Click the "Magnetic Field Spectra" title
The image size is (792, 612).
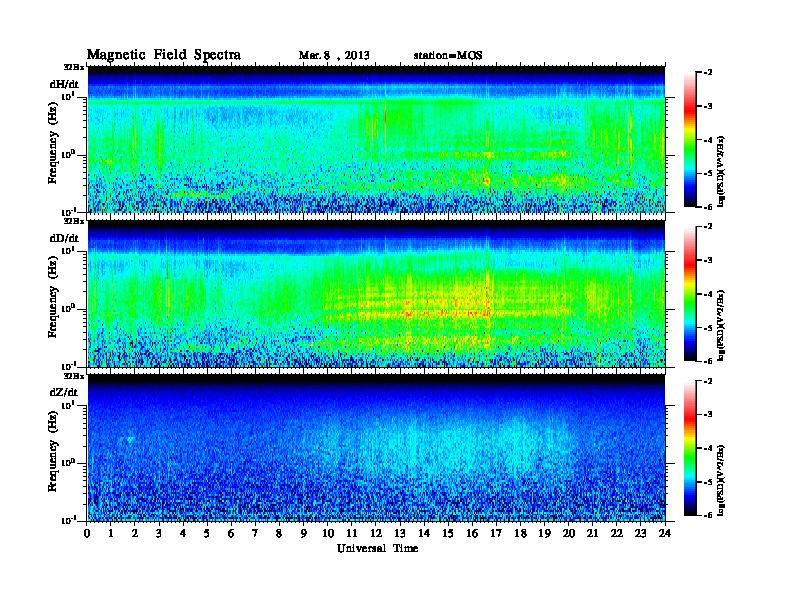tap(164, 55)
